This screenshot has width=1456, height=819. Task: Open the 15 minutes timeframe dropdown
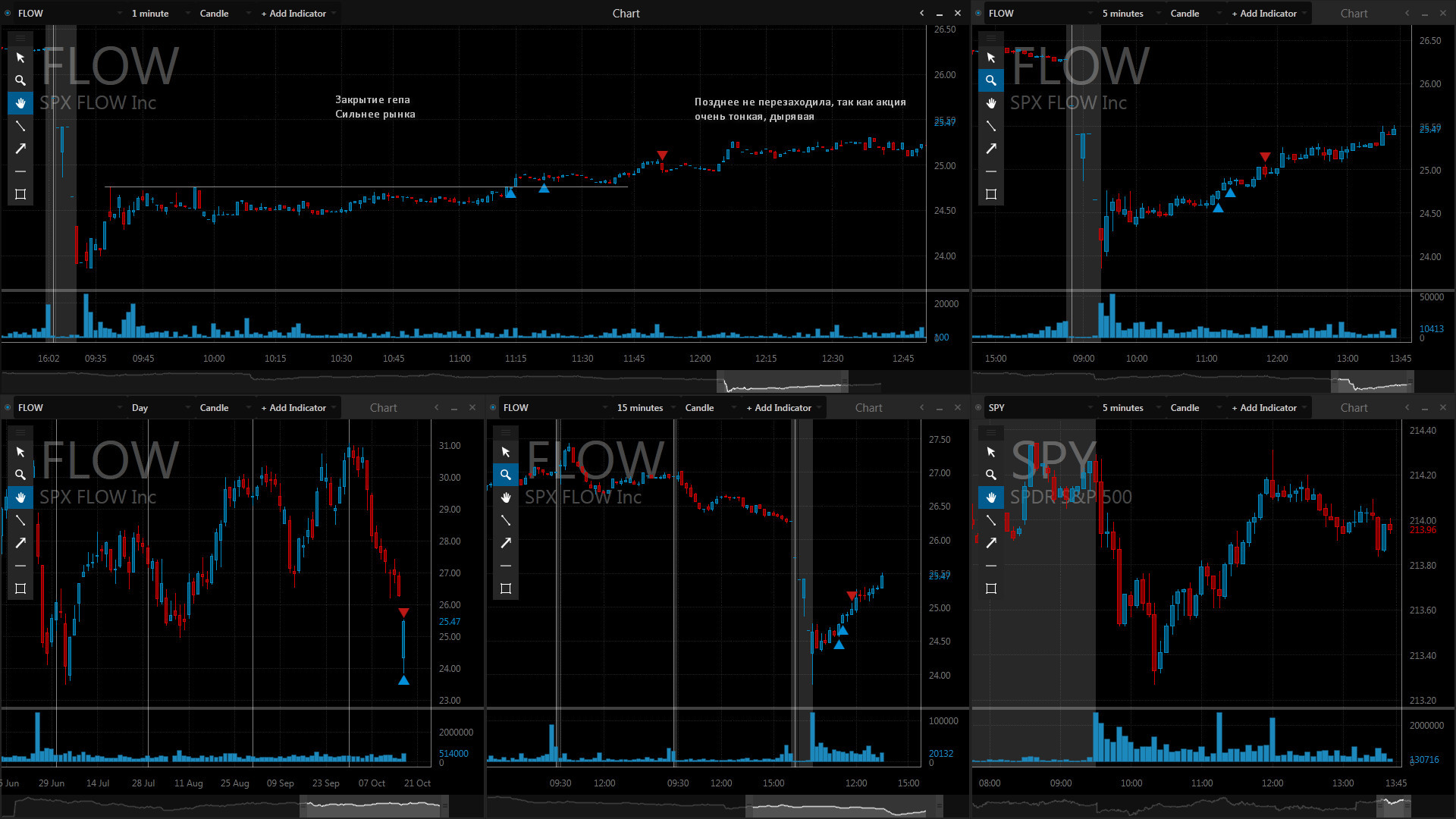(645, 408)
